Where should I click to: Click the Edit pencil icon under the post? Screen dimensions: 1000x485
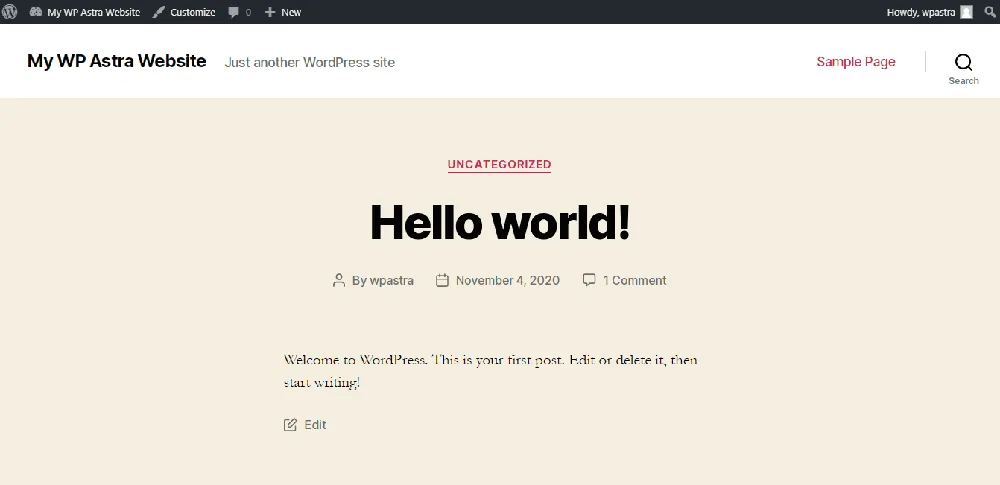[x=290, y=424]
